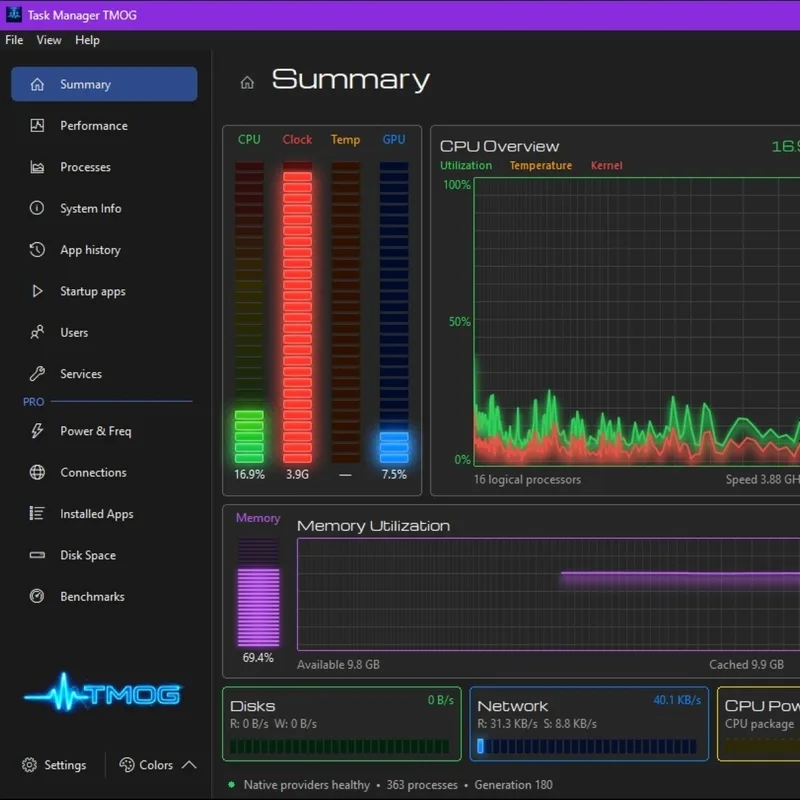
Task: Click the orange Temp bar meter
Action: point(346,312)
